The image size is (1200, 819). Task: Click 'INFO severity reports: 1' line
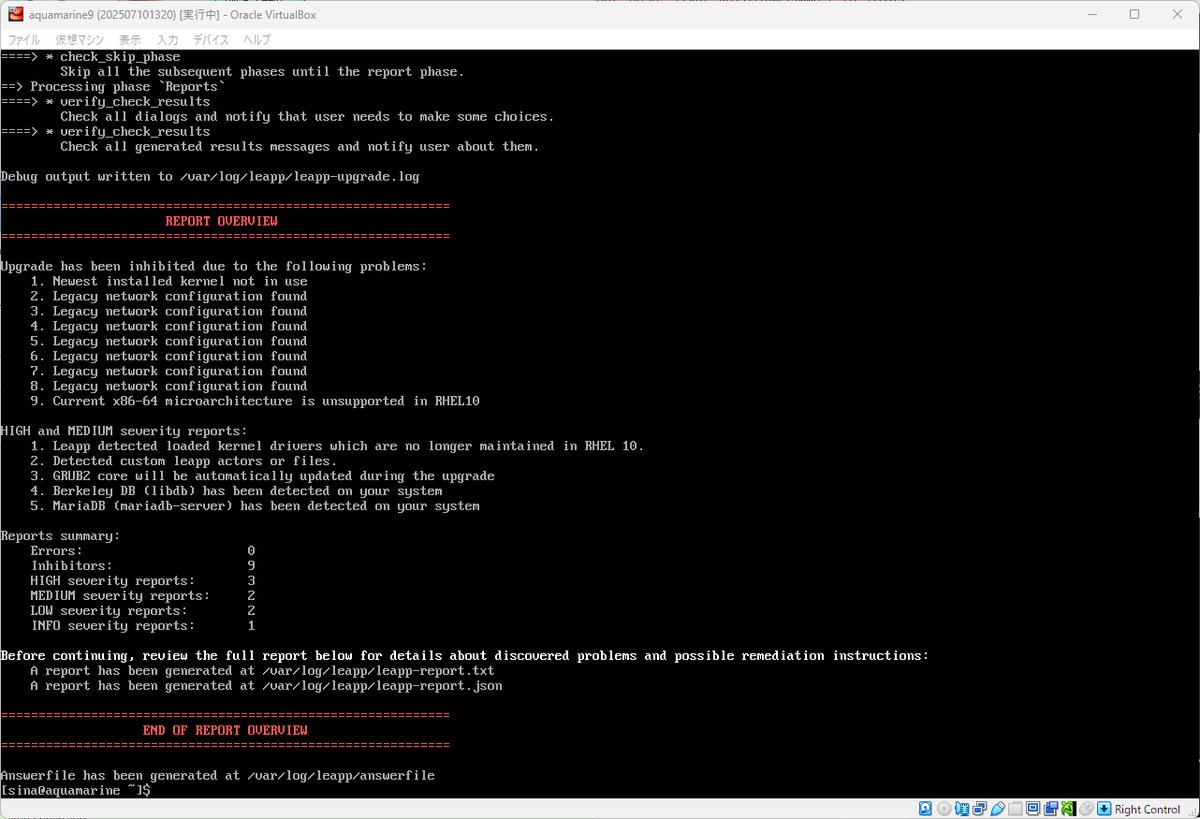pos(143,626)
